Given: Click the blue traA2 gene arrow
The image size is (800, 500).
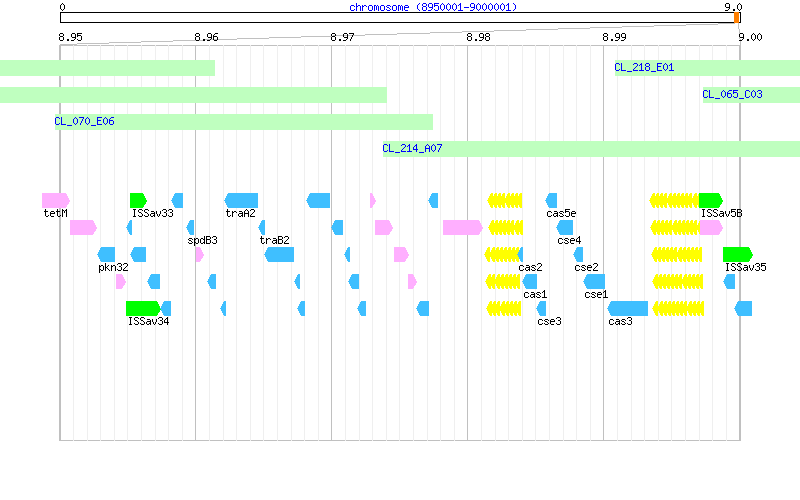Looking at the screenshot, I should [x=241, y=201].
